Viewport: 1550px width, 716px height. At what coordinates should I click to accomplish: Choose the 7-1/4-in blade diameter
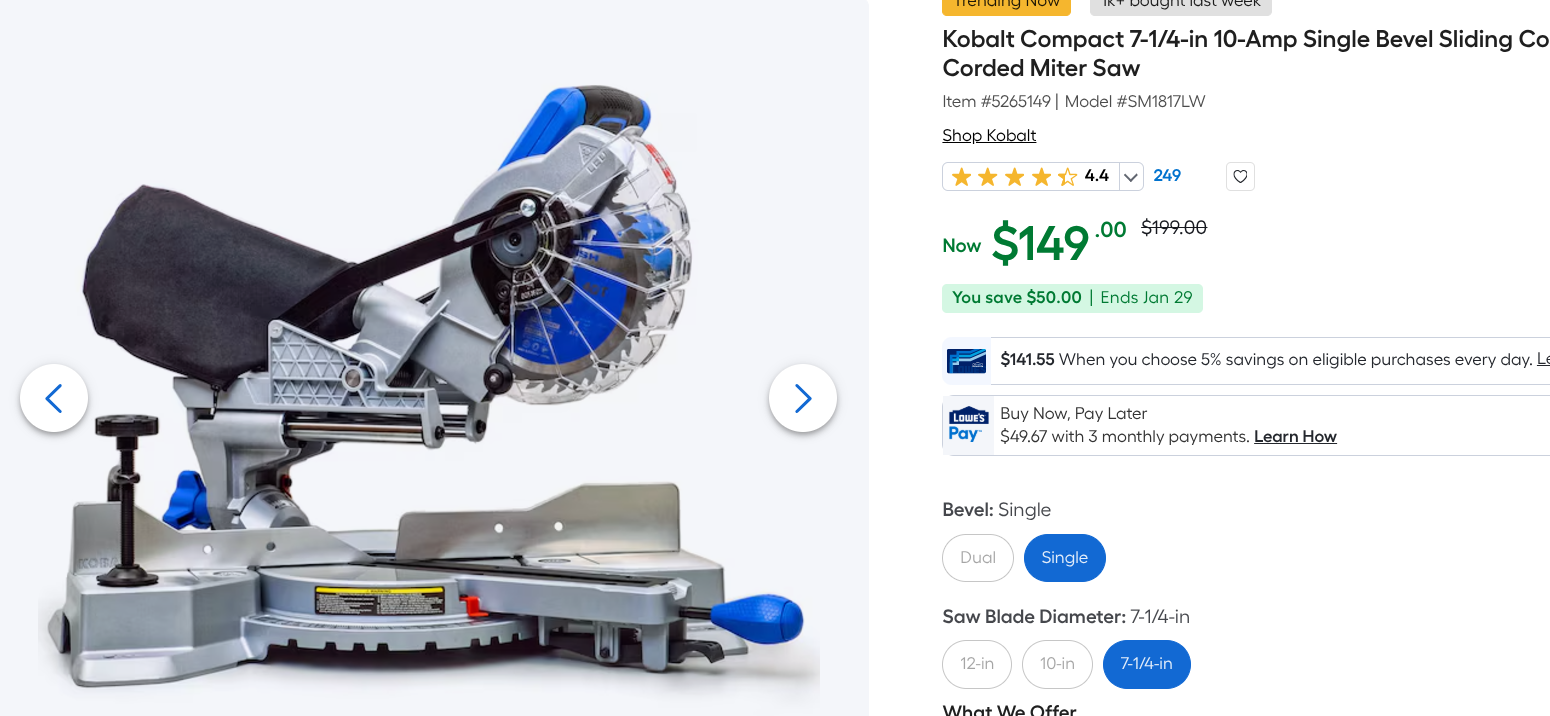[x=1147, y=664]
